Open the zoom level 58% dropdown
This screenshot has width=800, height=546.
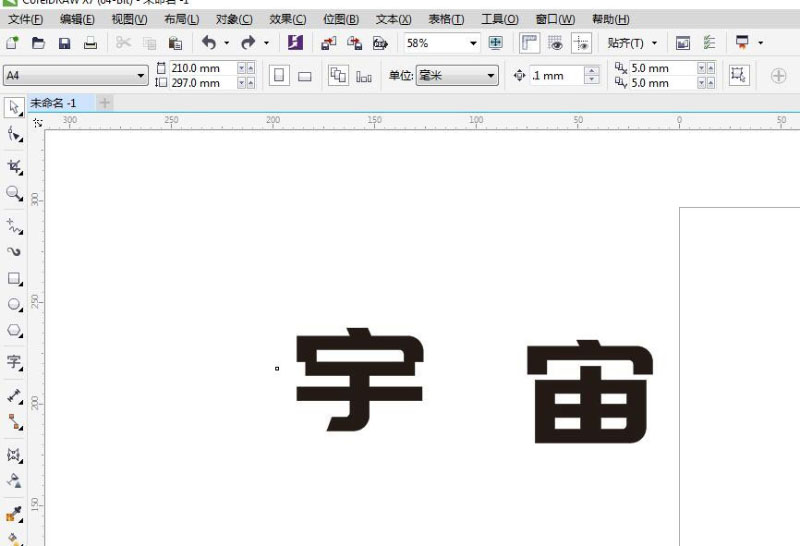(x=473, y=44)
